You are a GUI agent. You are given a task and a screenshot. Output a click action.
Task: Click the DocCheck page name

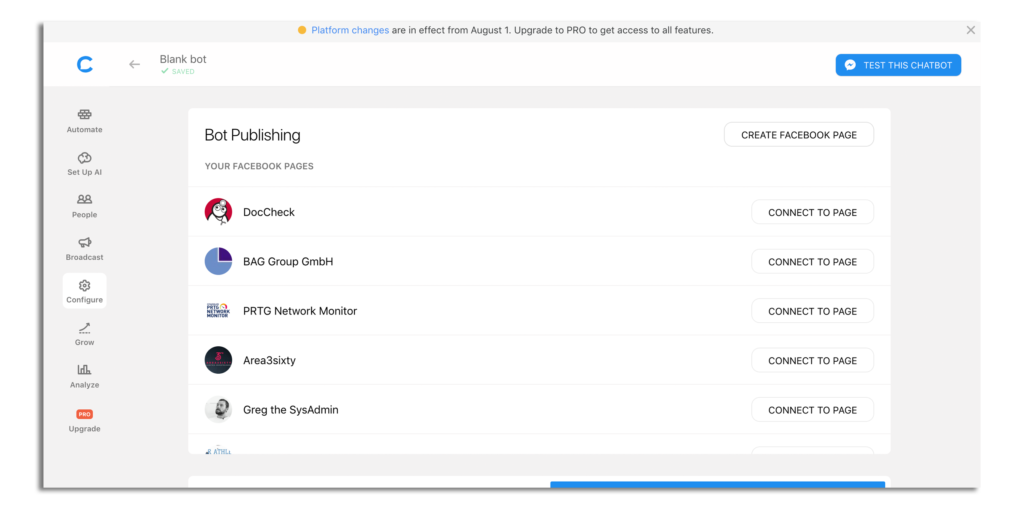[269, 212]
